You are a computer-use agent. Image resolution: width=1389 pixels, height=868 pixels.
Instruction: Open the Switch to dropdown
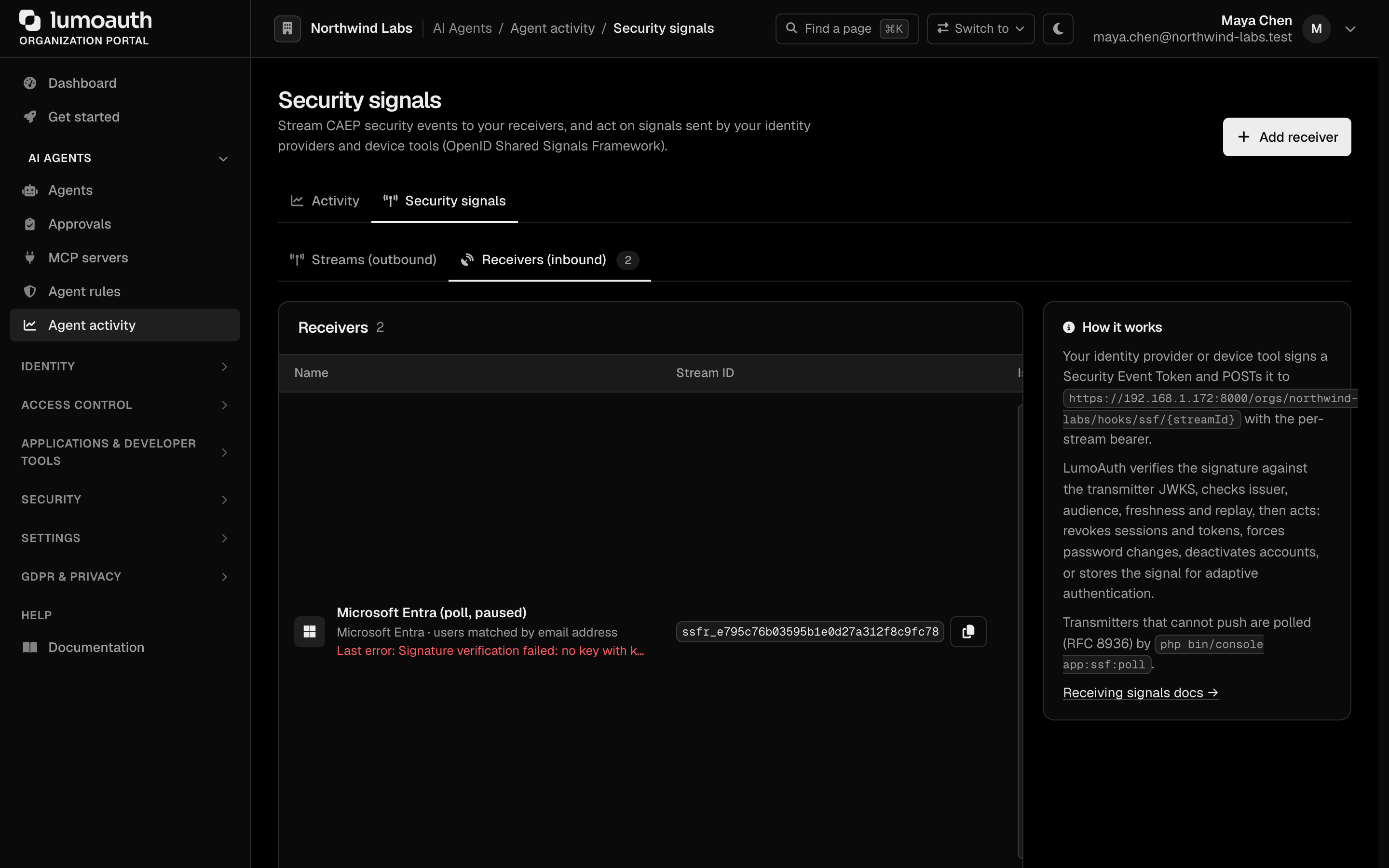(980, 29)
